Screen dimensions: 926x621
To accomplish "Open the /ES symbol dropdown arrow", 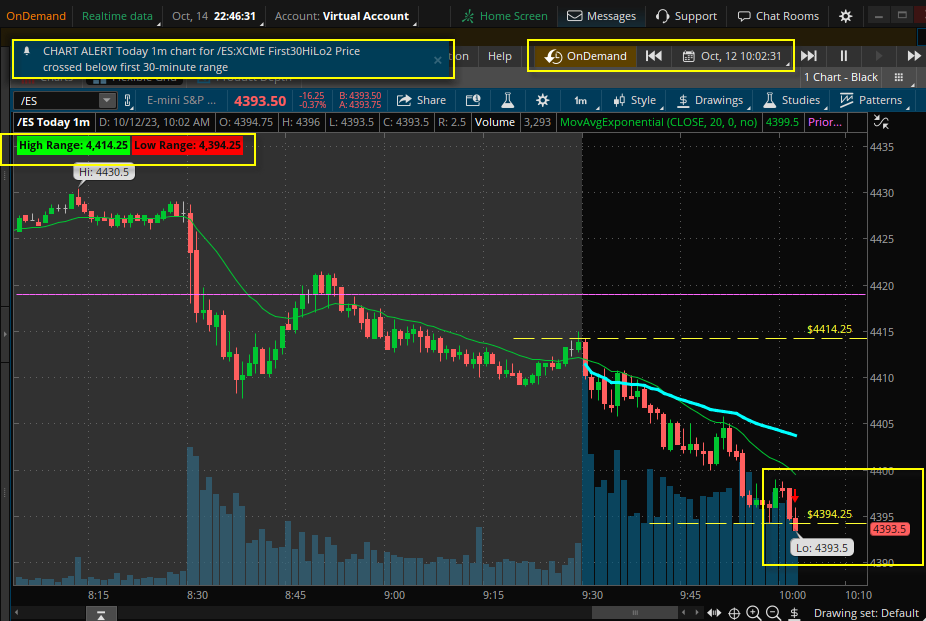I will [107, 100].
